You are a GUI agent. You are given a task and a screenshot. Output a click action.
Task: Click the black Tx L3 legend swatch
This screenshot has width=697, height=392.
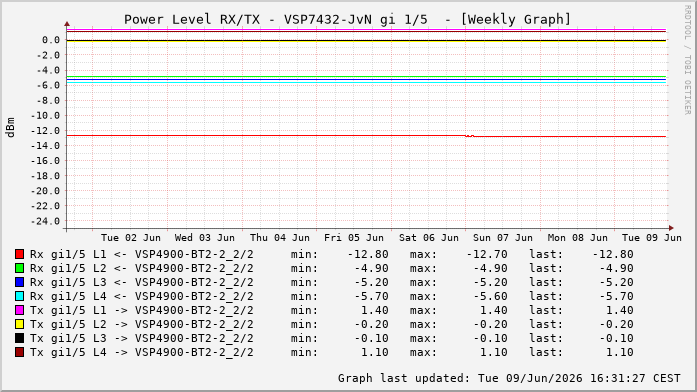(x=20, y=338)
